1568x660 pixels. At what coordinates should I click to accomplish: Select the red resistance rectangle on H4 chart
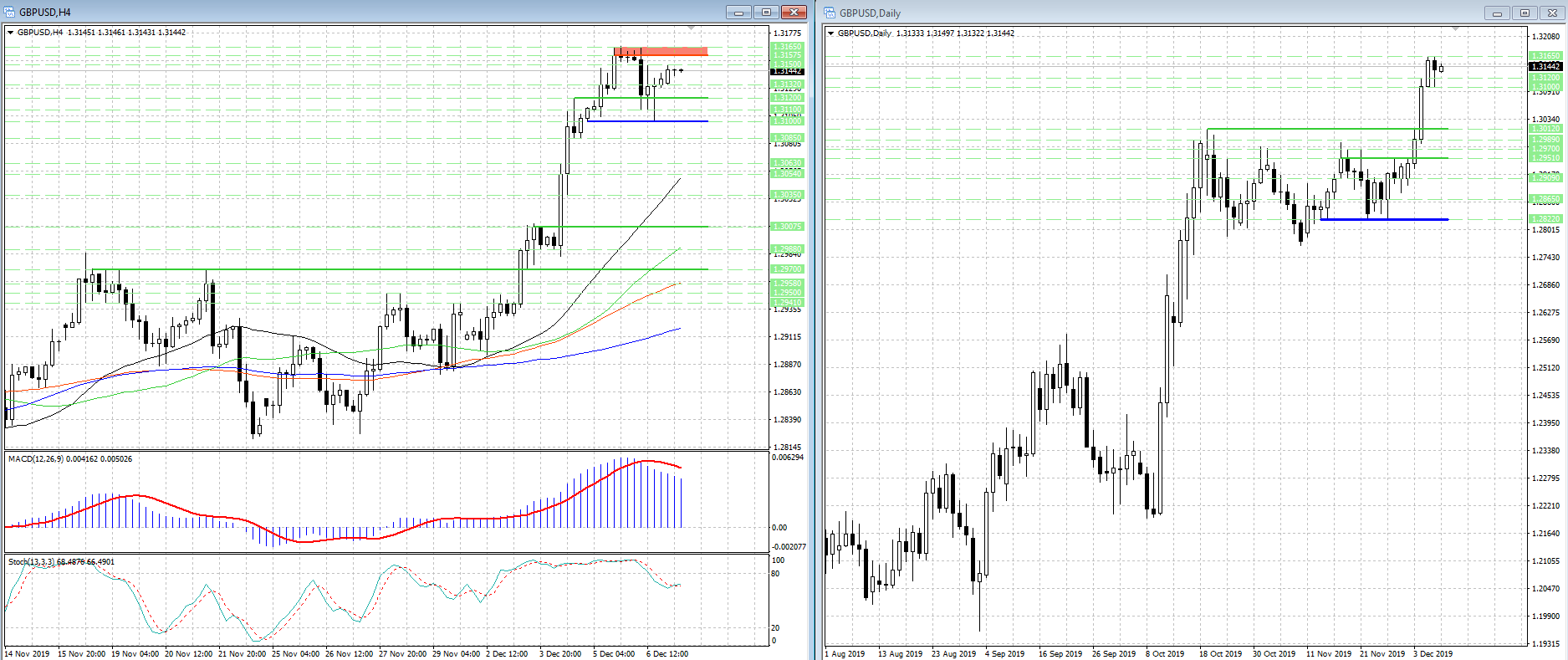point(661,52)
